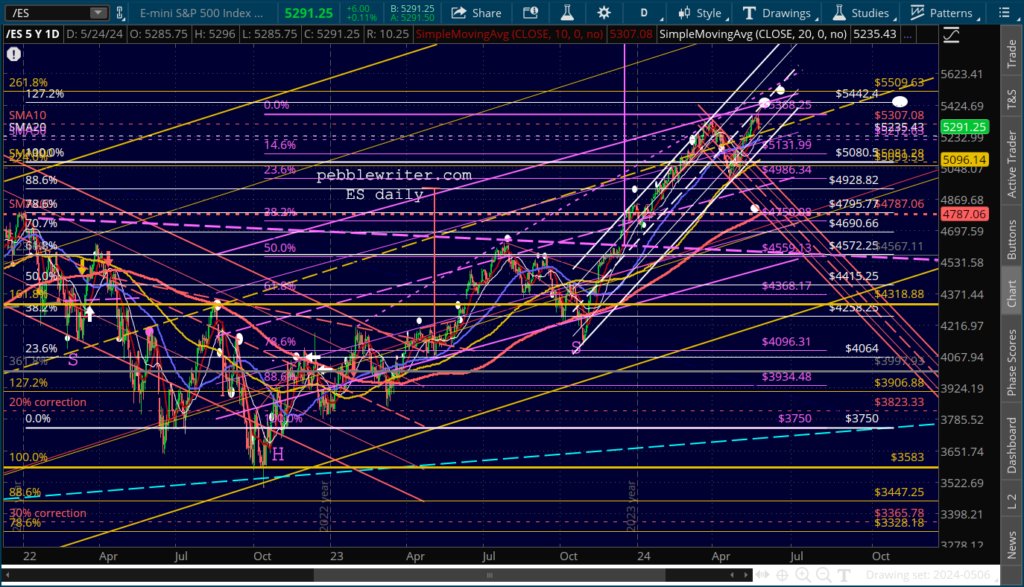Click the 20% correction label

click(48, 402)
